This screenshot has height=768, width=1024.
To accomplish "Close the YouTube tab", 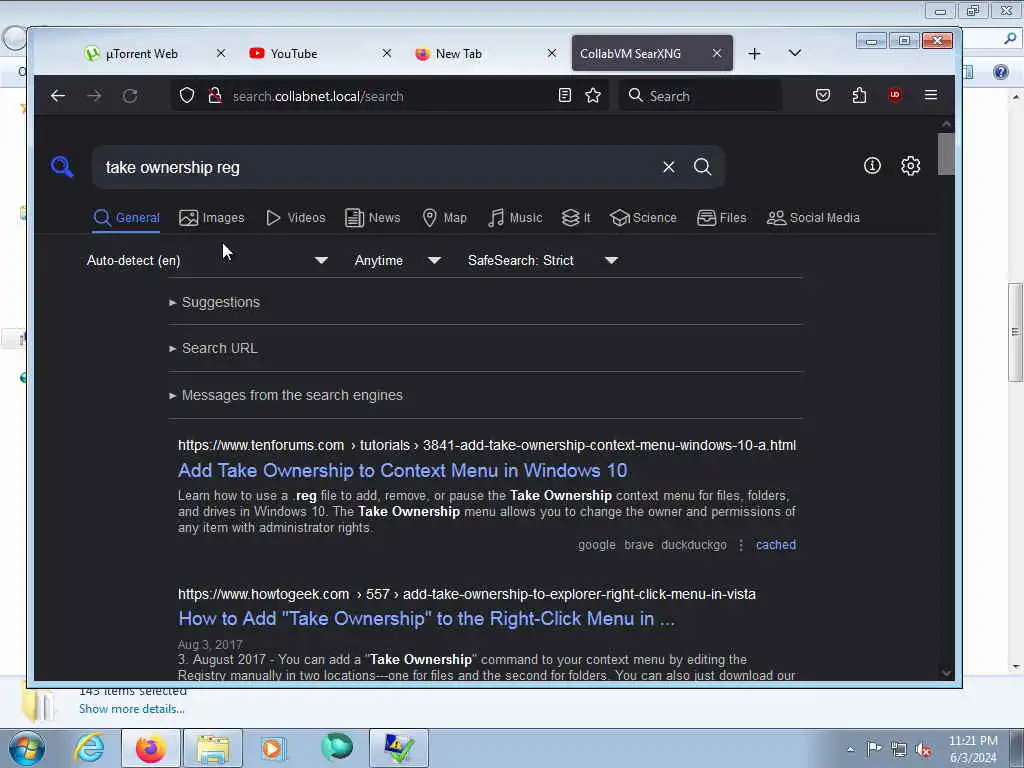I will coord(387,54).
